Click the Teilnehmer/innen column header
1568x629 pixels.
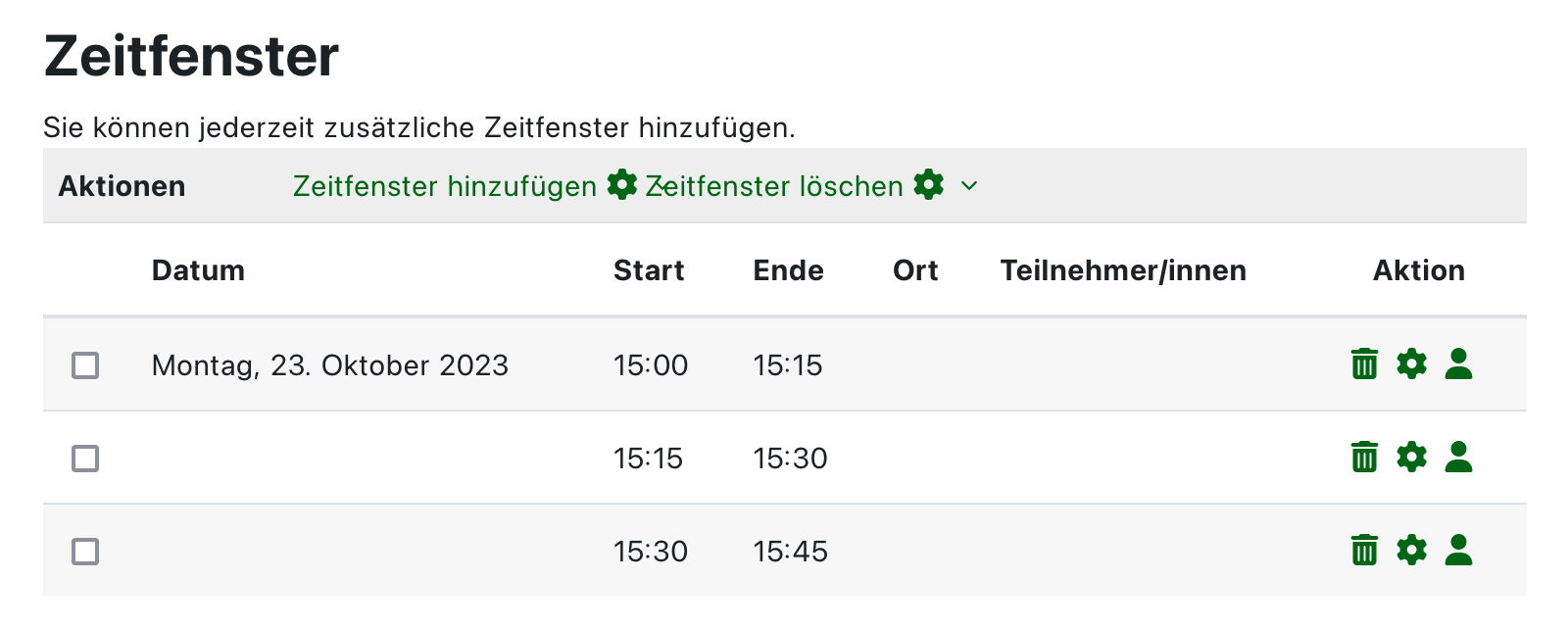pos(1123,270)
